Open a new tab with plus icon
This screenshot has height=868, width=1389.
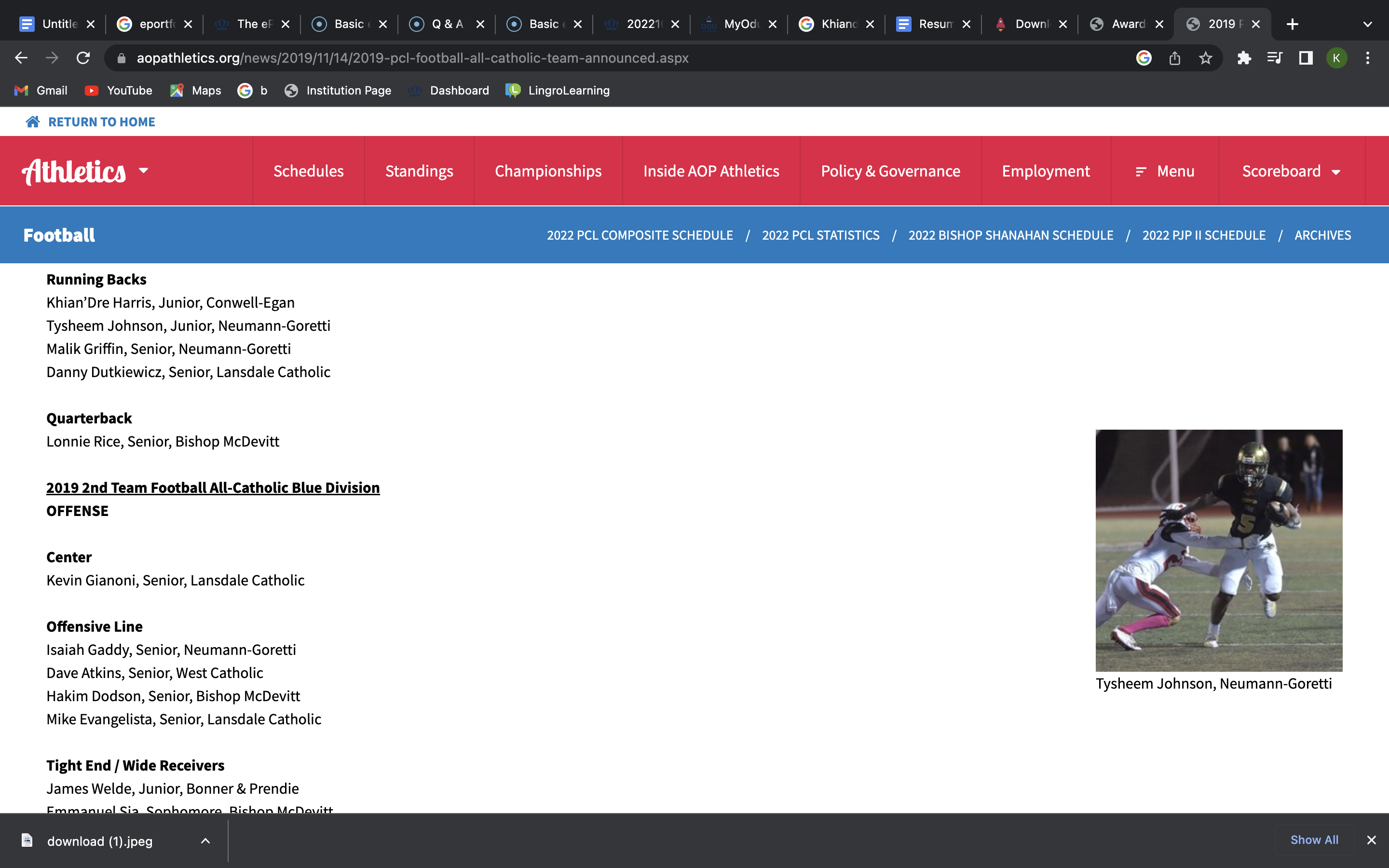(1293, 24)
